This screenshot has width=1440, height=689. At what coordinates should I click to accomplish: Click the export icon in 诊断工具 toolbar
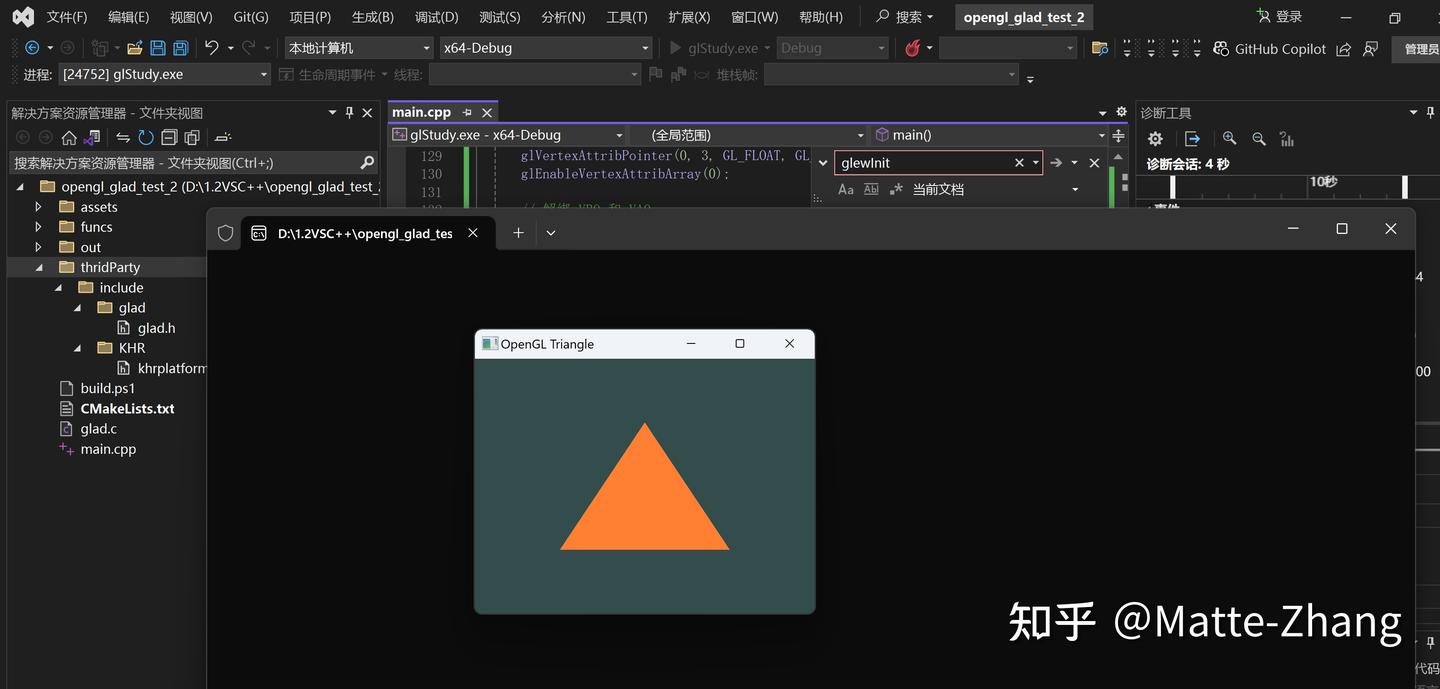[x=1190, y=138]
